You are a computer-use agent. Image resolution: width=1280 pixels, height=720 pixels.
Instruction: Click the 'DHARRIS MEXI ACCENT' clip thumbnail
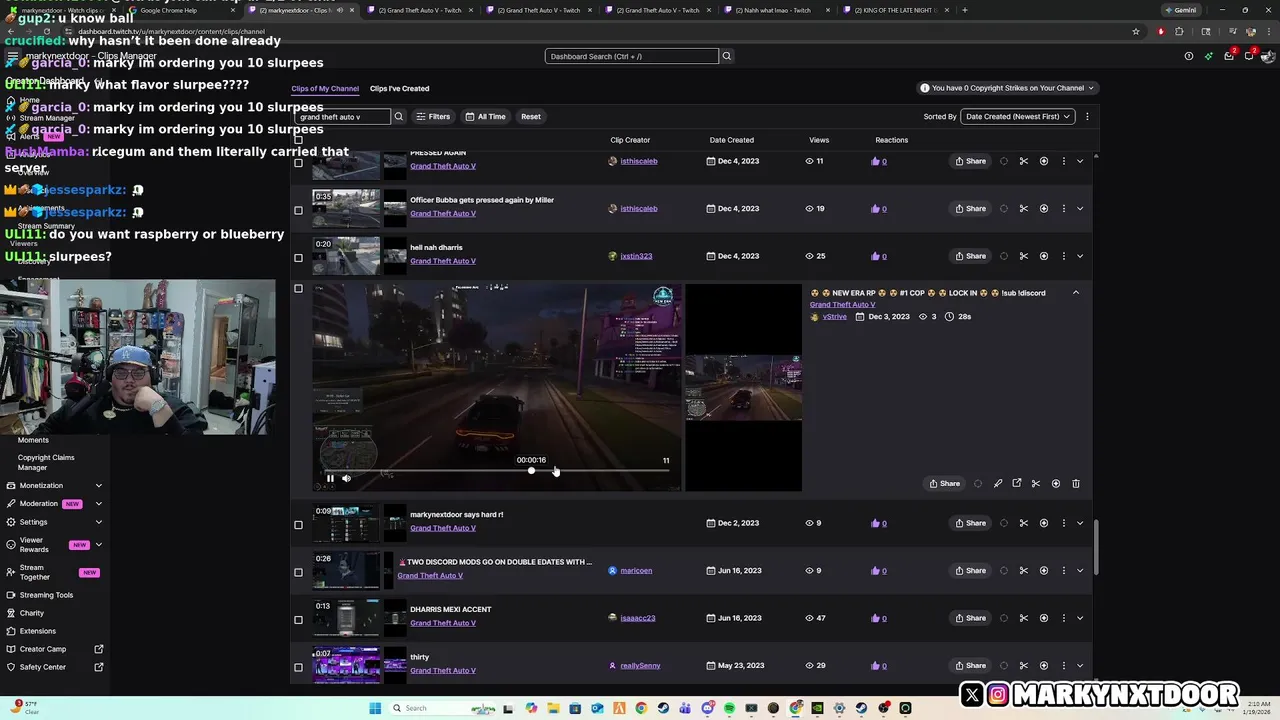click(x=346, y=618)
